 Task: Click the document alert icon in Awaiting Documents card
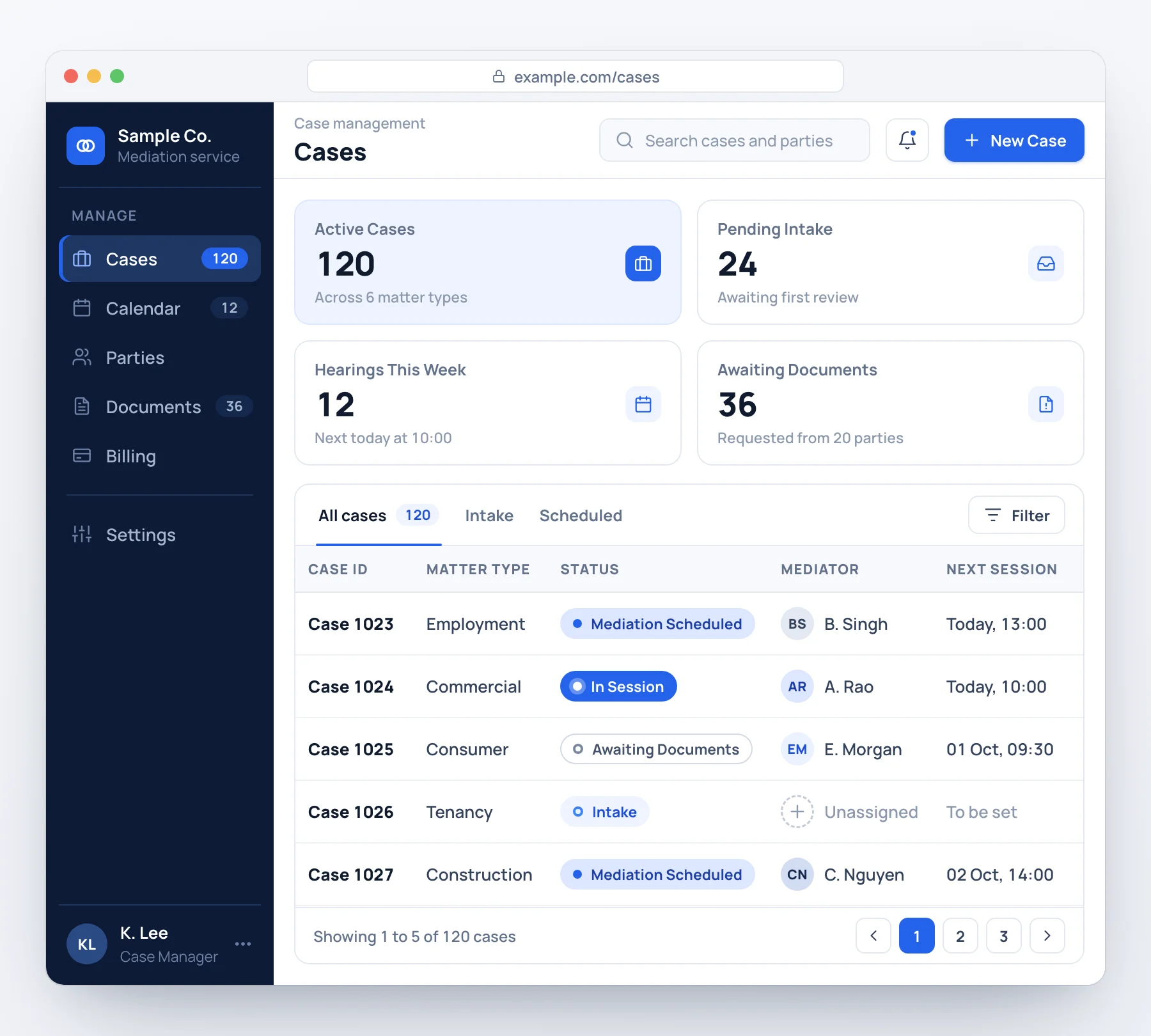(1045, 404)
